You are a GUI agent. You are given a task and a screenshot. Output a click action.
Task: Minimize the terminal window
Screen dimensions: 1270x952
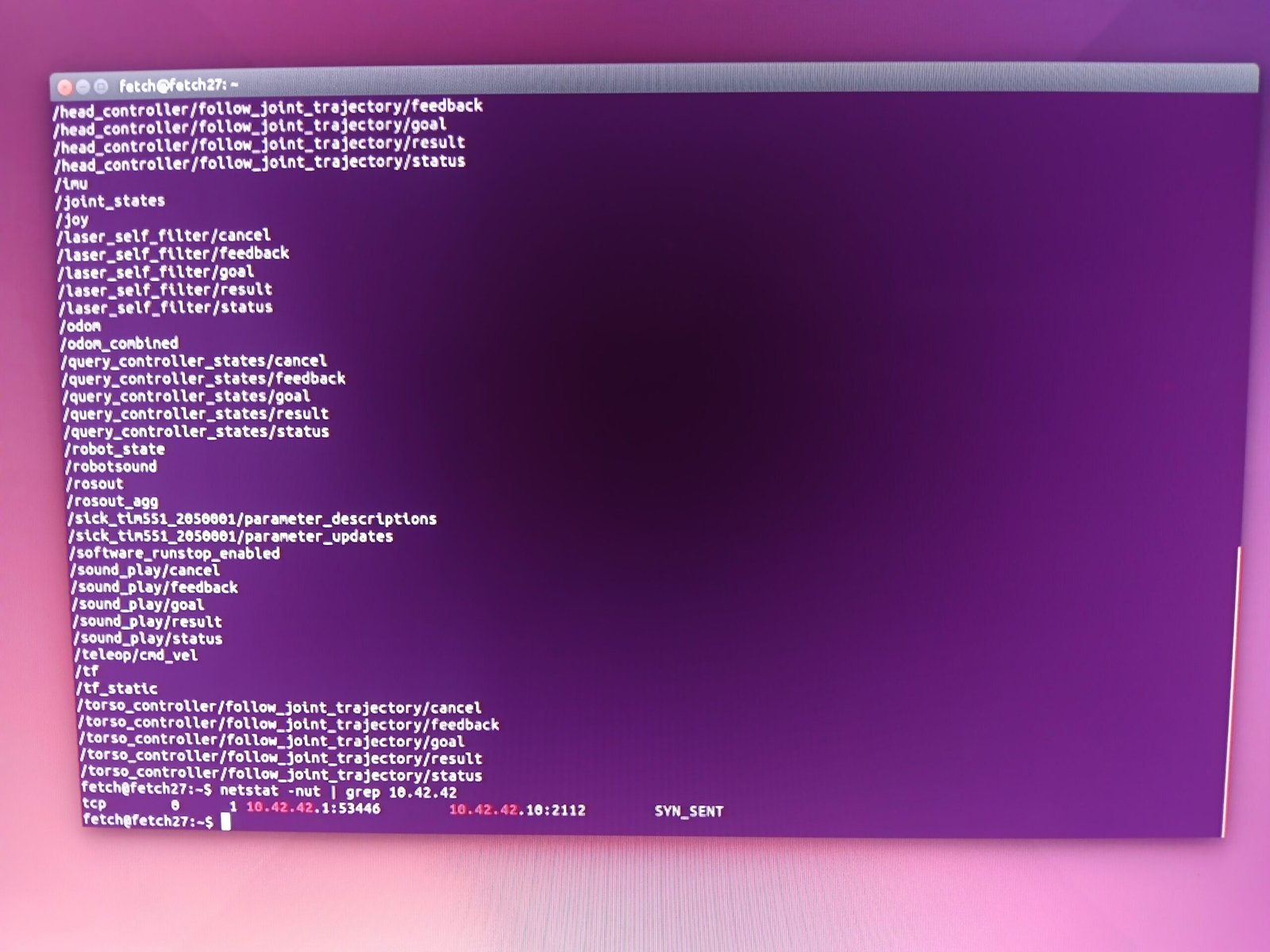83,86
